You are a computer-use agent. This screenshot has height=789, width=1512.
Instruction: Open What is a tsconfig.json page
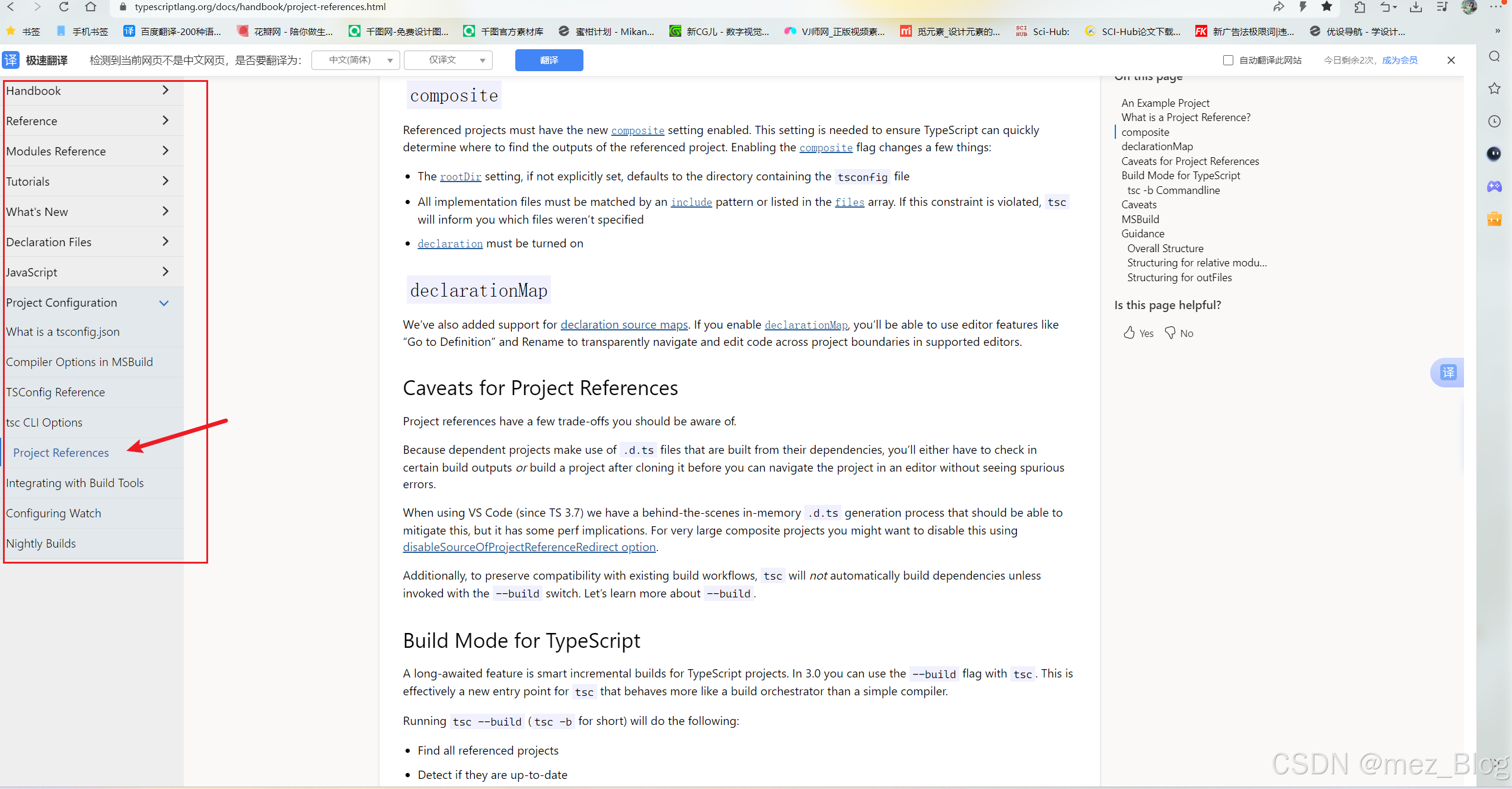pyautogui.click(x=63, y=332)
